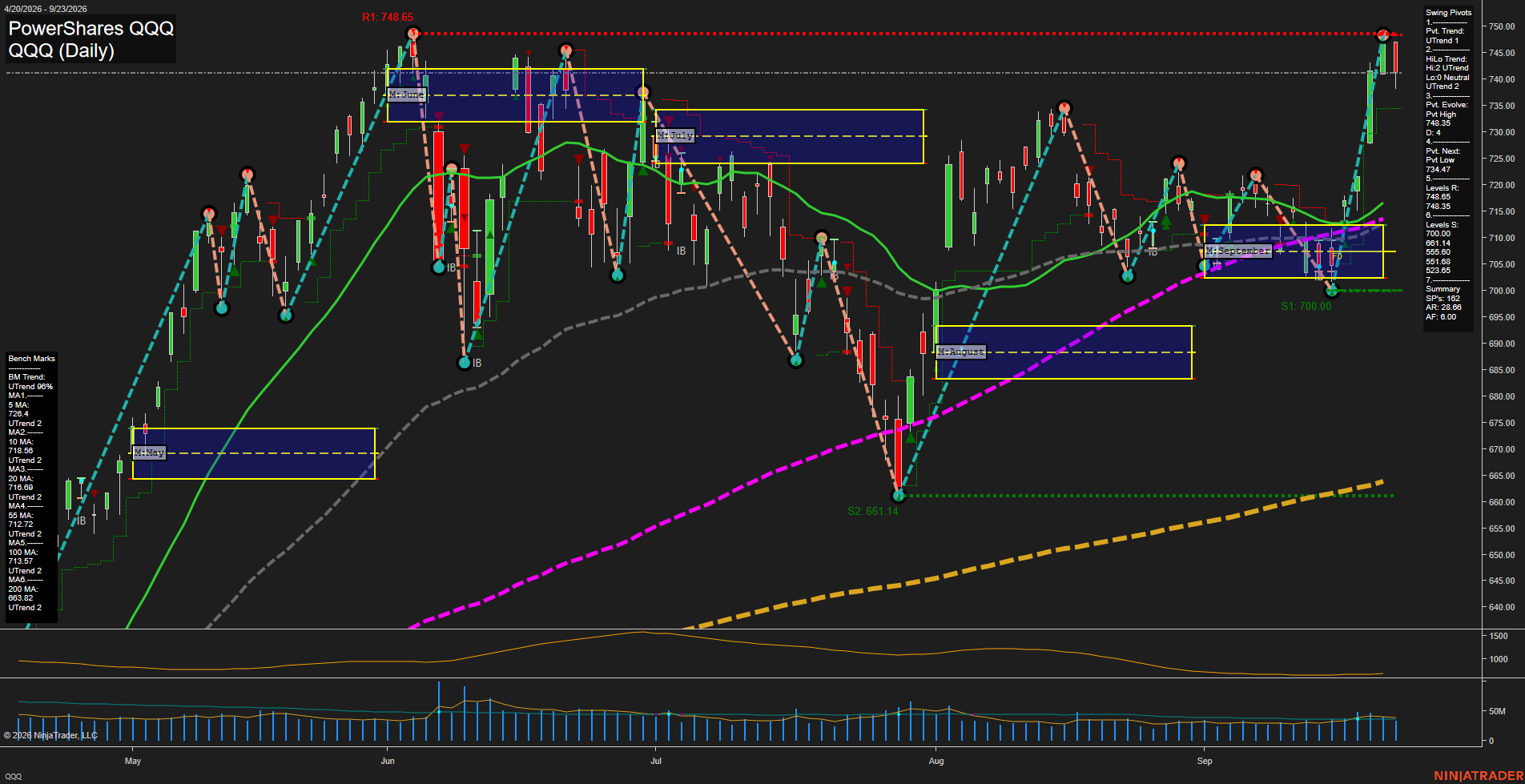Image resolution: width=1525 pixels, height=784 pixels.
Task: Click the Jul label on time axis
Action: point(656,761)
